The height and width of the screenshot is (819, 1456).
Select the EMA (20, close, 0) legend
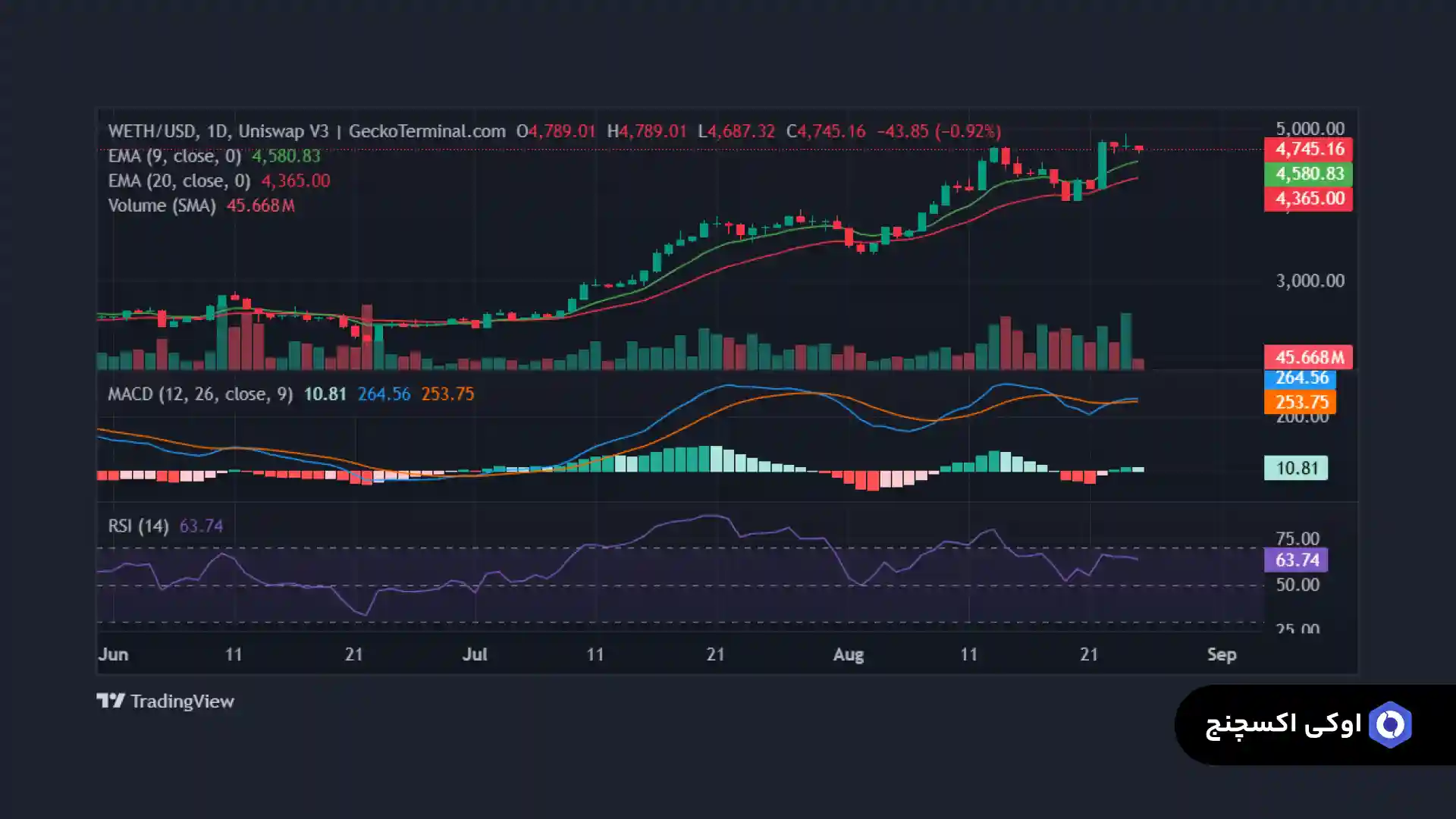pyautogui.click(x=179, y=181)
